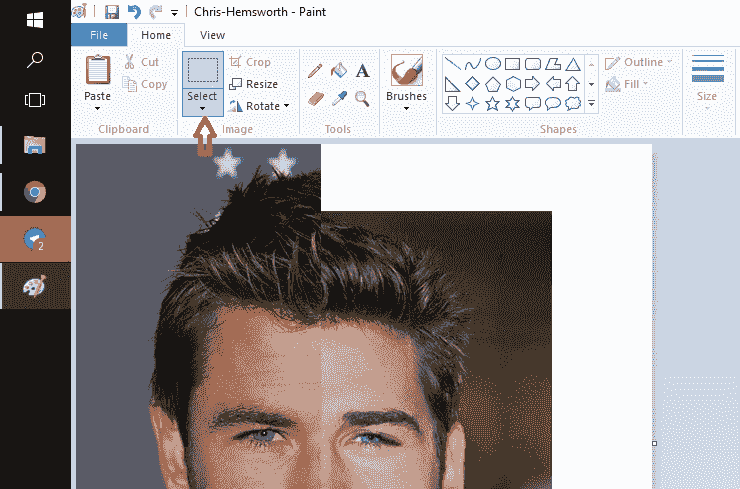Open the Resize dialog

(x=253, y=84)
